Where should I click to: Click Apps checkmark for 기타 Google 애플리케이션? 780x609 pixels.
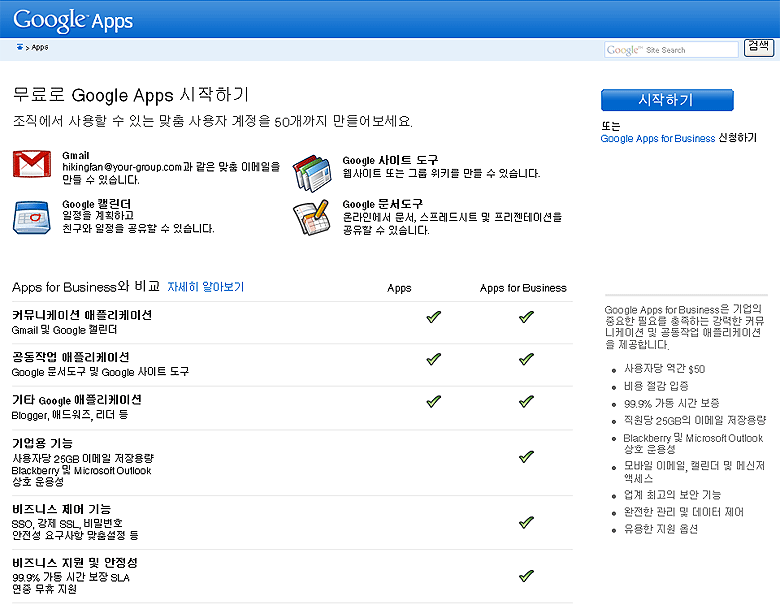pyautogui.click(x=434, y=402)
